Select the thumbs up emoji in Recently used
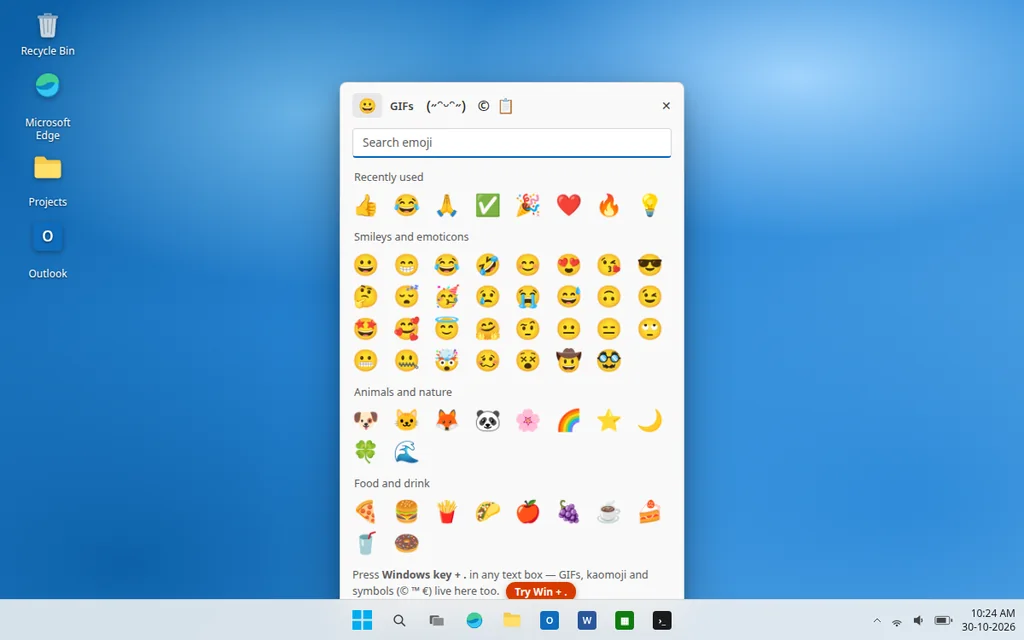 tap(366, 205)
